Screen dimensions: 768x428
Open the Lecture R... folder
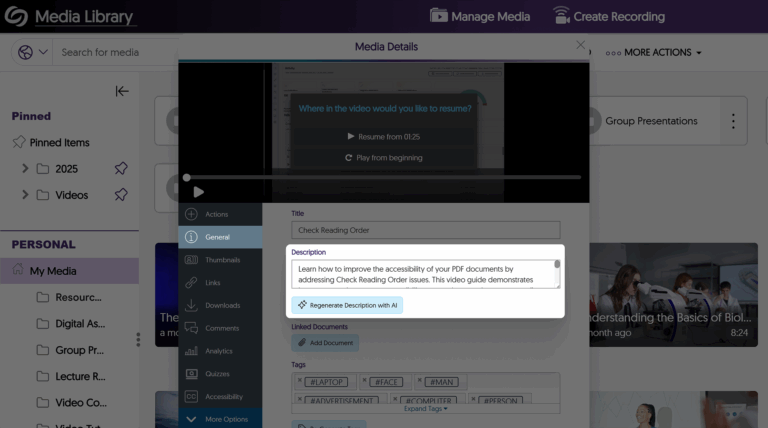point(72,376)
